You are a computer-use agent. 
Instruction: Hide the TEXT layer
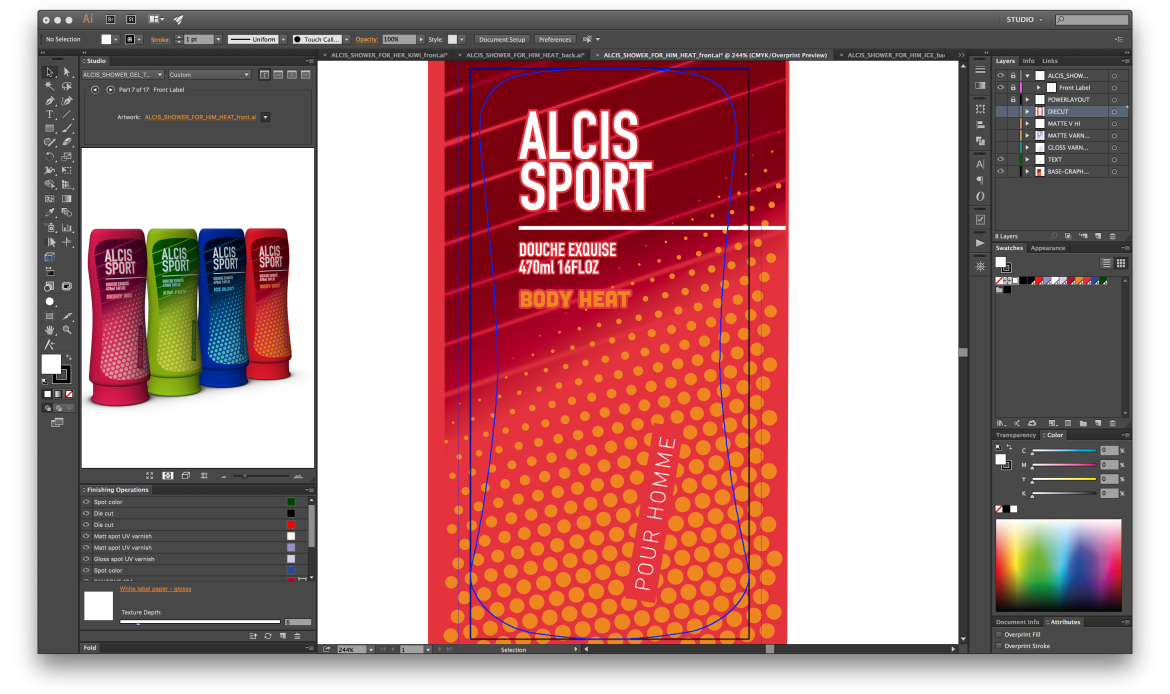pyautogui.click(x=1001, y=159)
